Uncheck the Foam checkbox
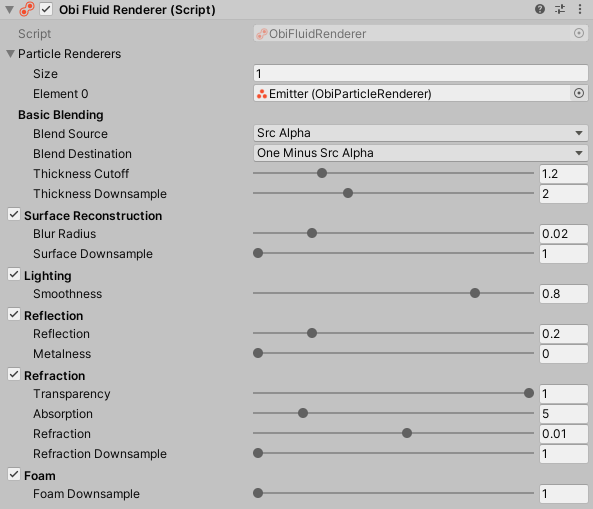Viewport: 593px width, 509px height. click(x=14, y=474)
